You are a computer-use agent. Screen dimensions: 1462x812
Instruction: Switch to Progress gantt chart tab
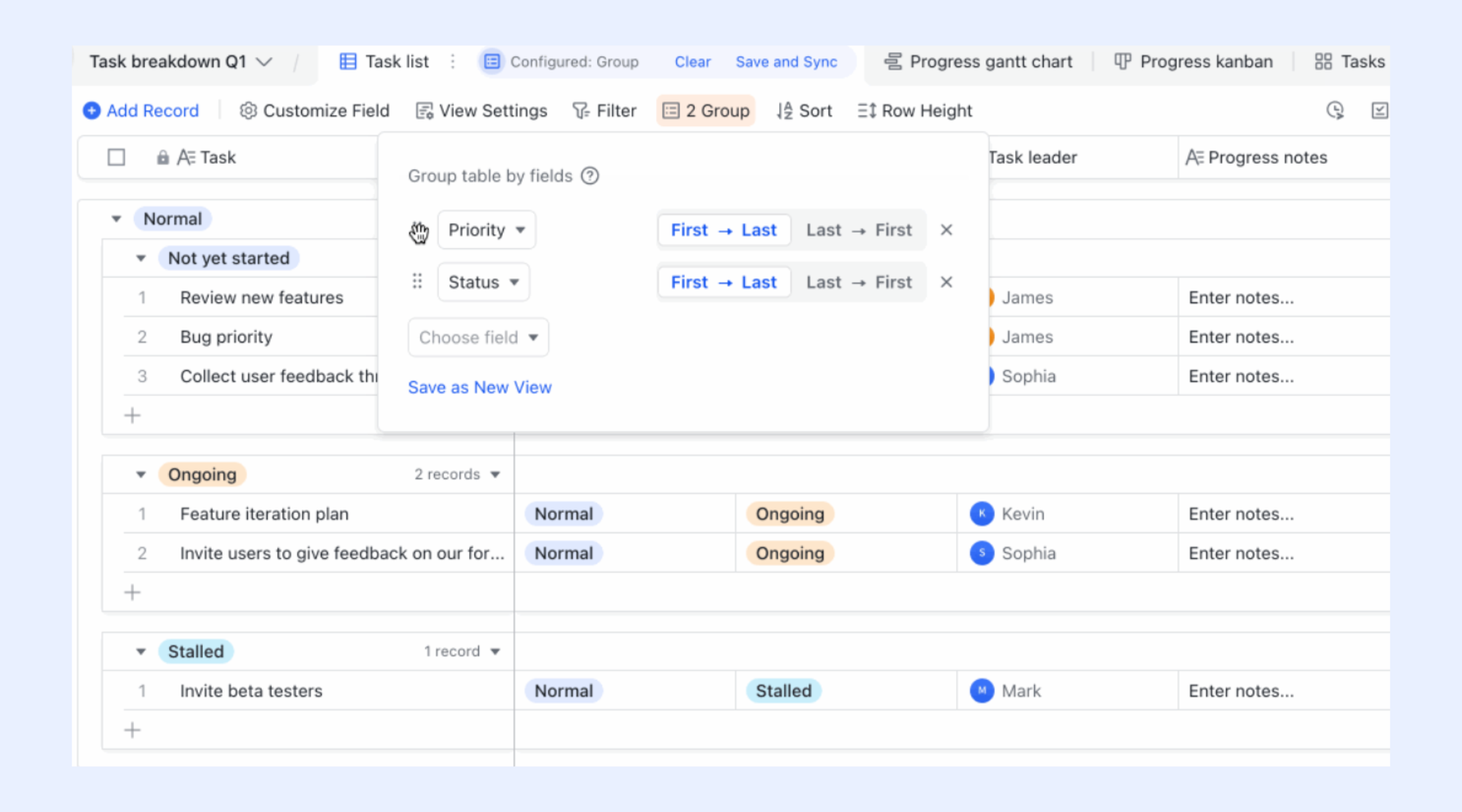978,62
